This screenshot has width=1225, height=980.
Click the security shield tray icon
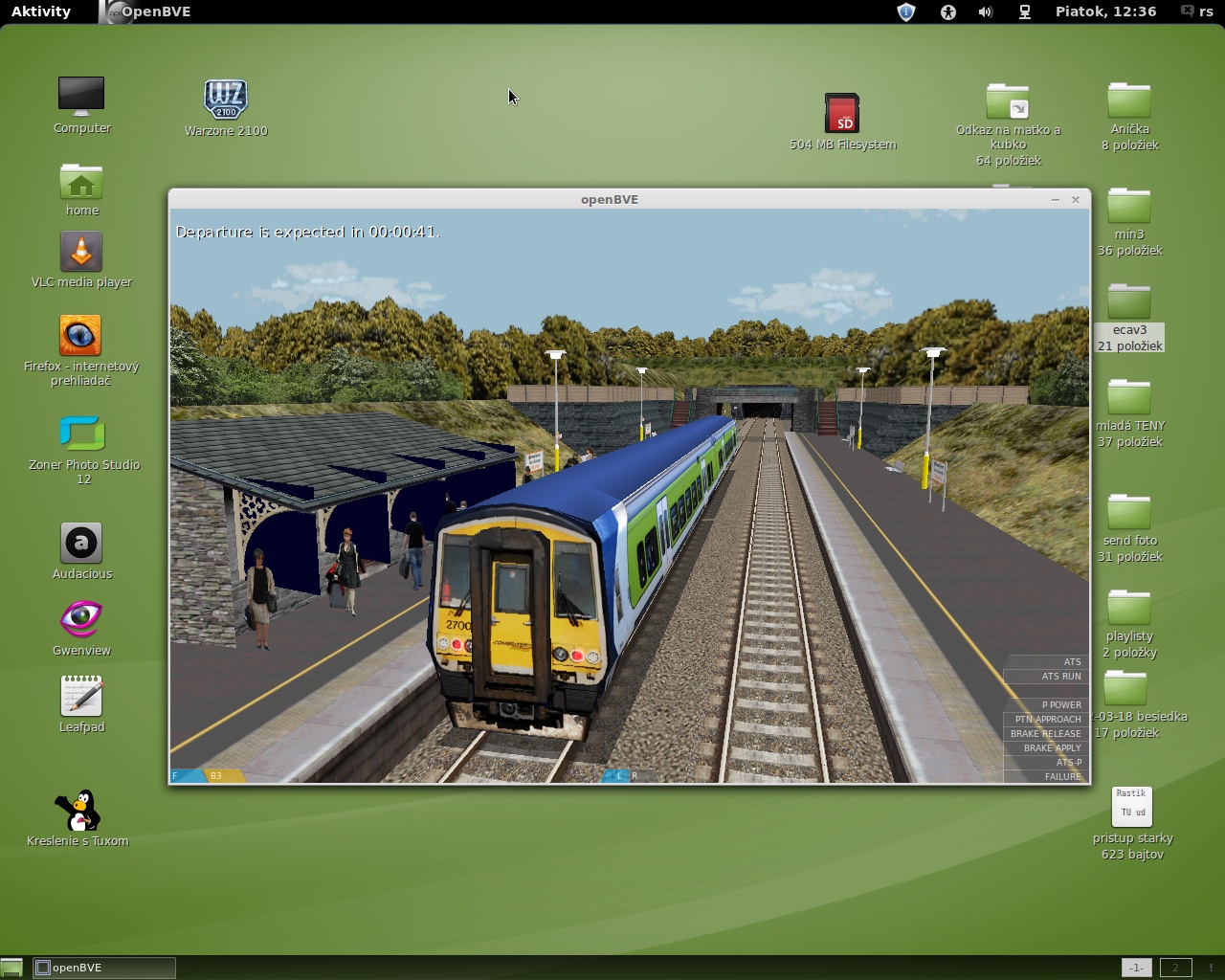(906, 11)
